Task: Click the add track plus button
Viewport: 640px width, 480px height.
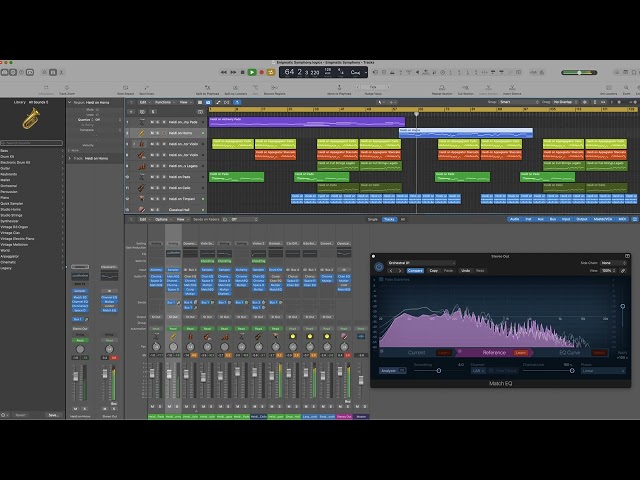Action: click(x=131, y=111)
